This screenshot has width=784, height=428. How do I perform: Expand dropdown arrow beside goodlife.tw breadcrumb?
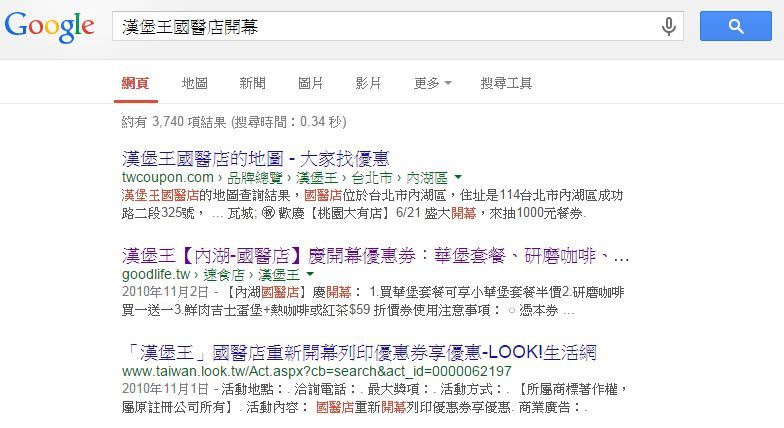pos(310,274)
